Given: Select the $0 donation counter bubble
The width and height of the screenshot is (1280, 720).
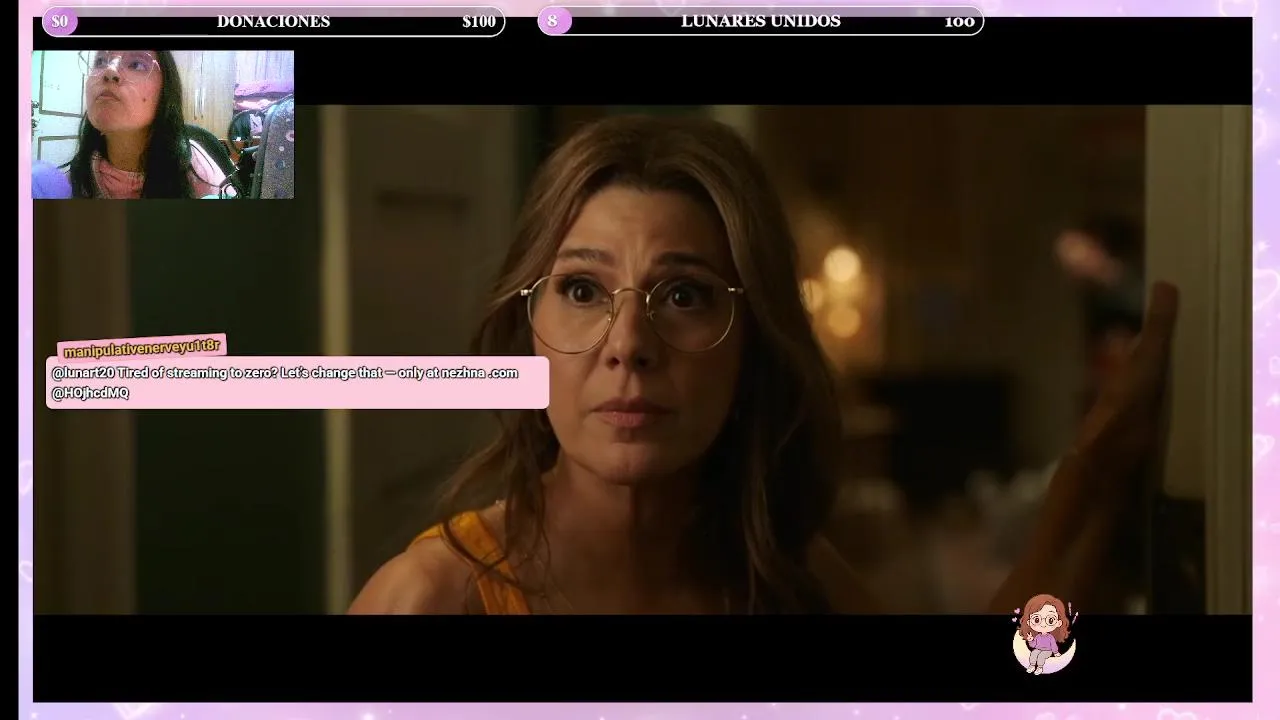Looking at the screenshot, I should coord(60,21).
